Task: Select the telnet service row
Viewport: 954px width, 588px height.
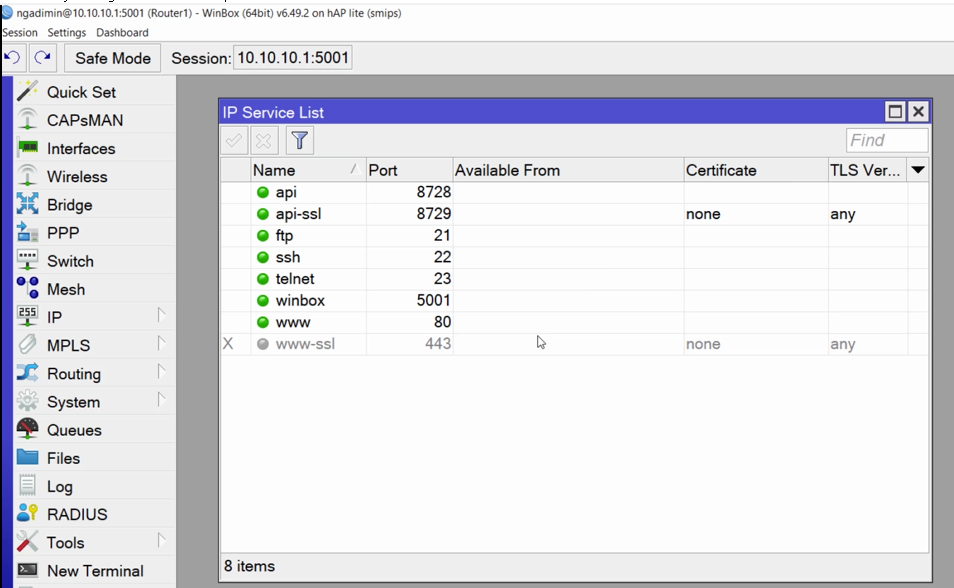Action: (x=574, y=279)
